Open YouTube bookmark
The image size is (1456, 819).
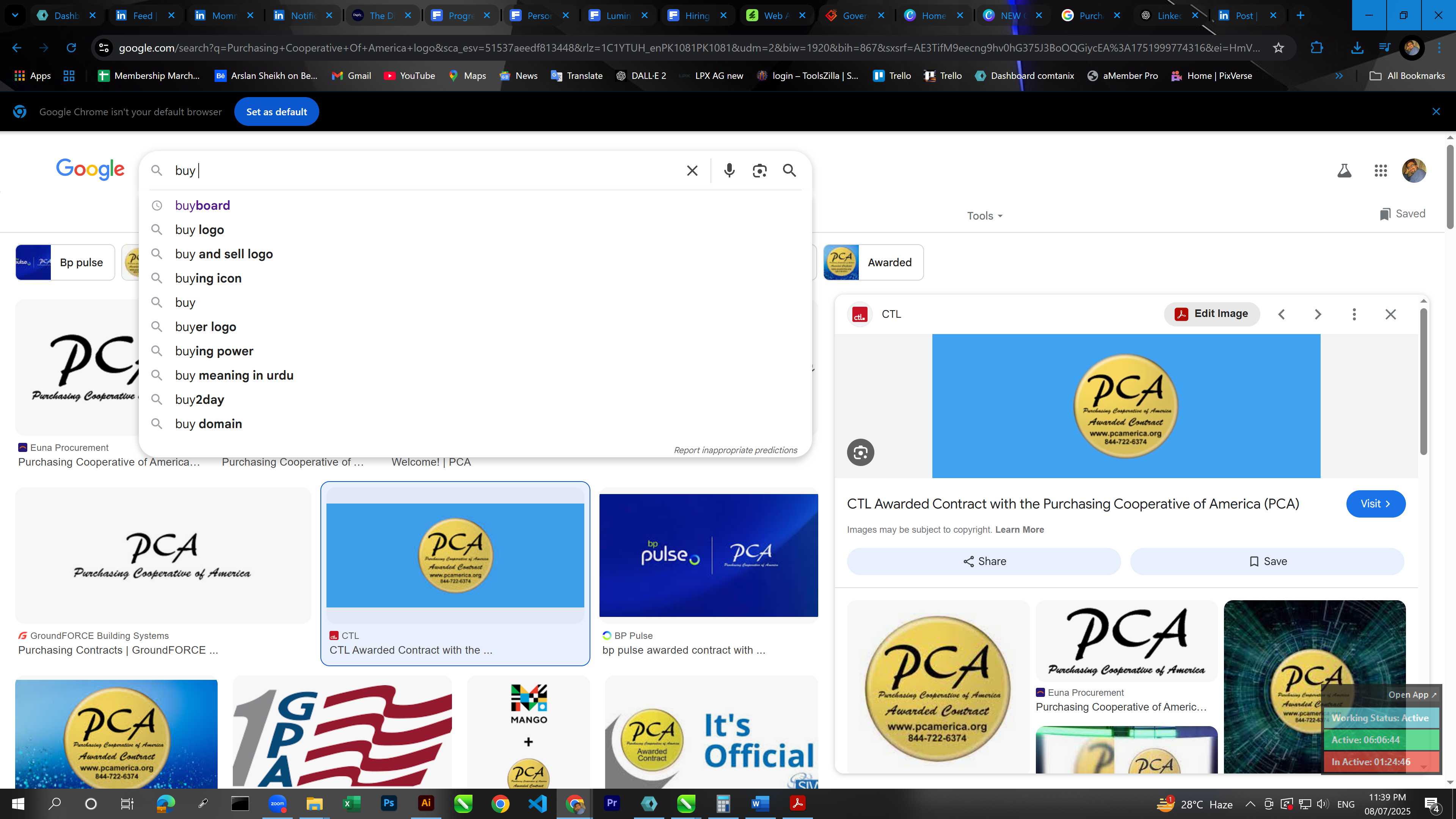[409, 76]
